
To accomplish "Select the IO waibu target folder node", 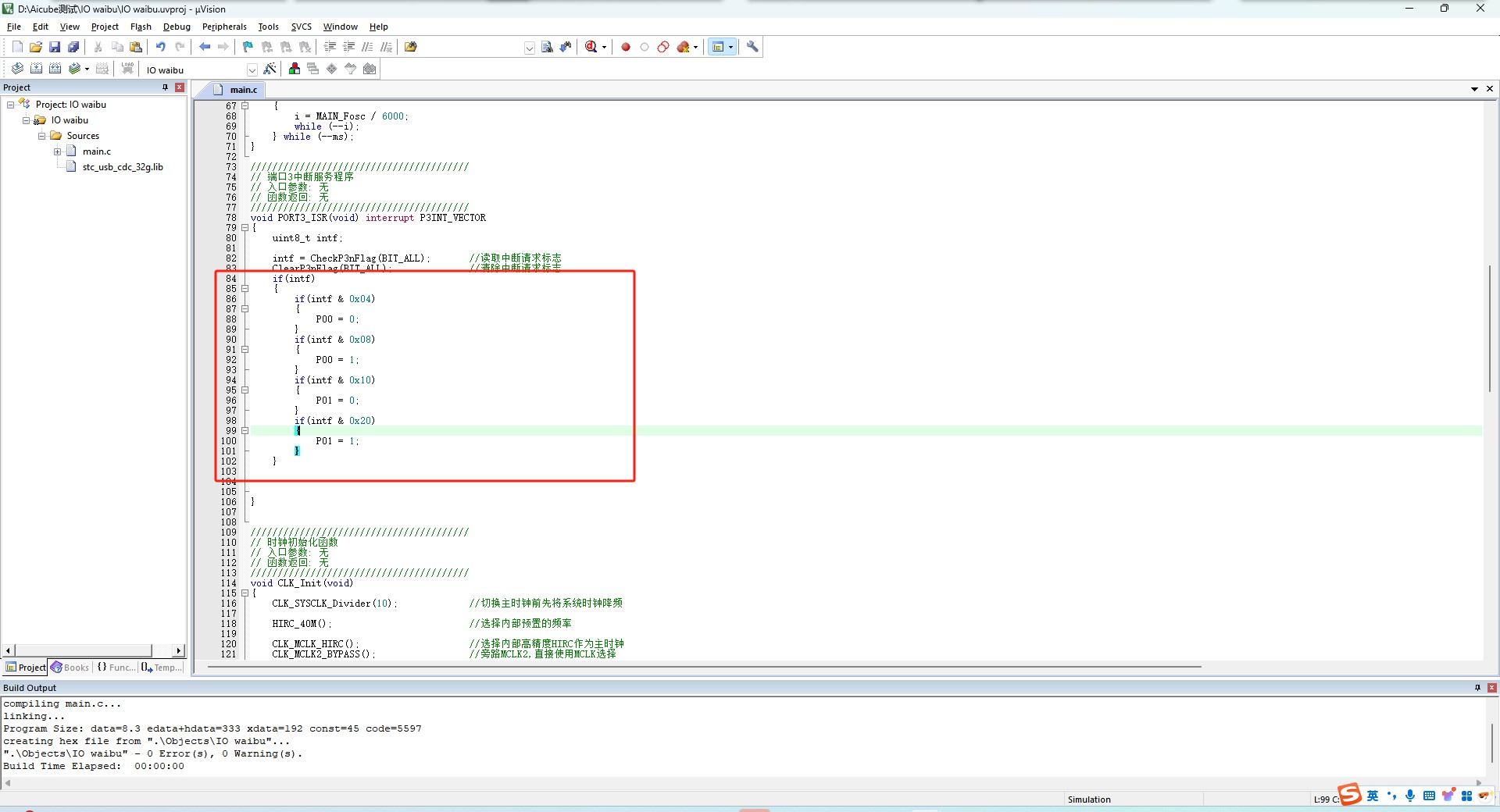I will coord(70,120).
